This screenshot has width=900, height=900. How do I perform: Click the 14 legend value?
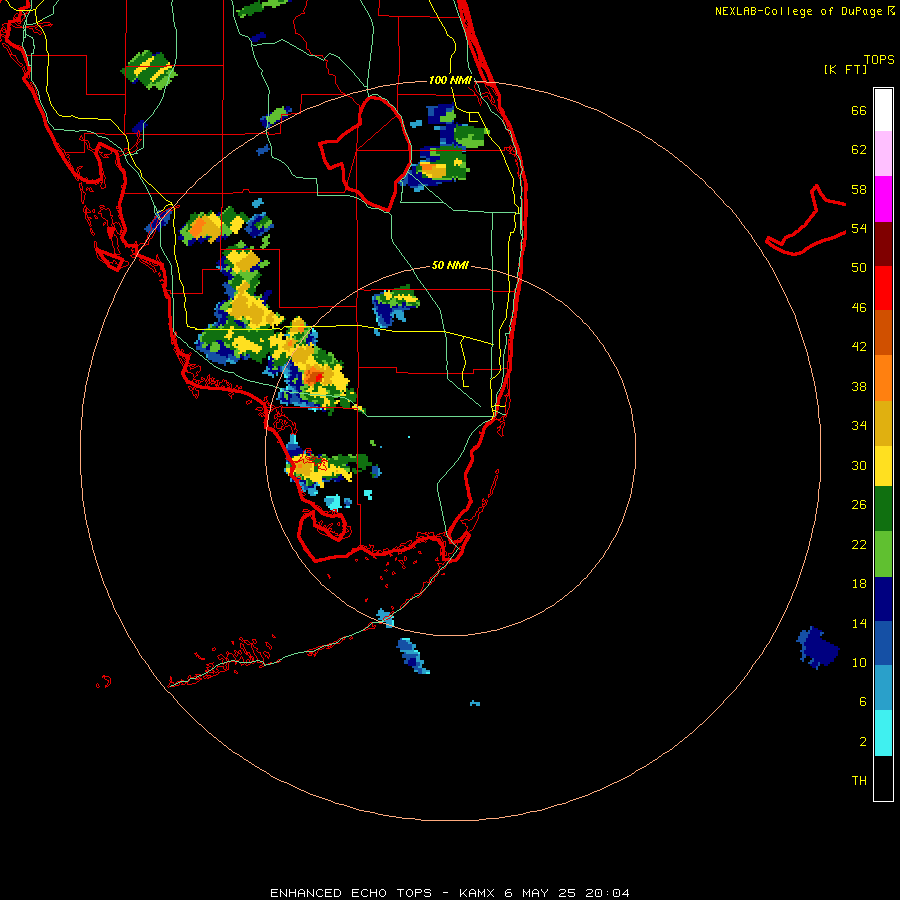[859, 623]
